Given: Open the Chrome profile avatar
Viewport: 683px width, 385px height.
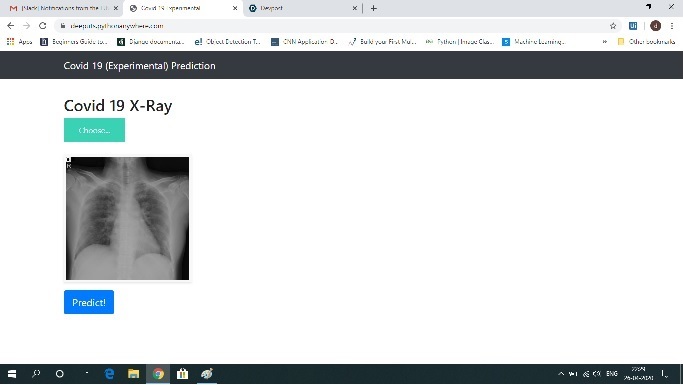Looking at the screenshot, I should point(655,26).
